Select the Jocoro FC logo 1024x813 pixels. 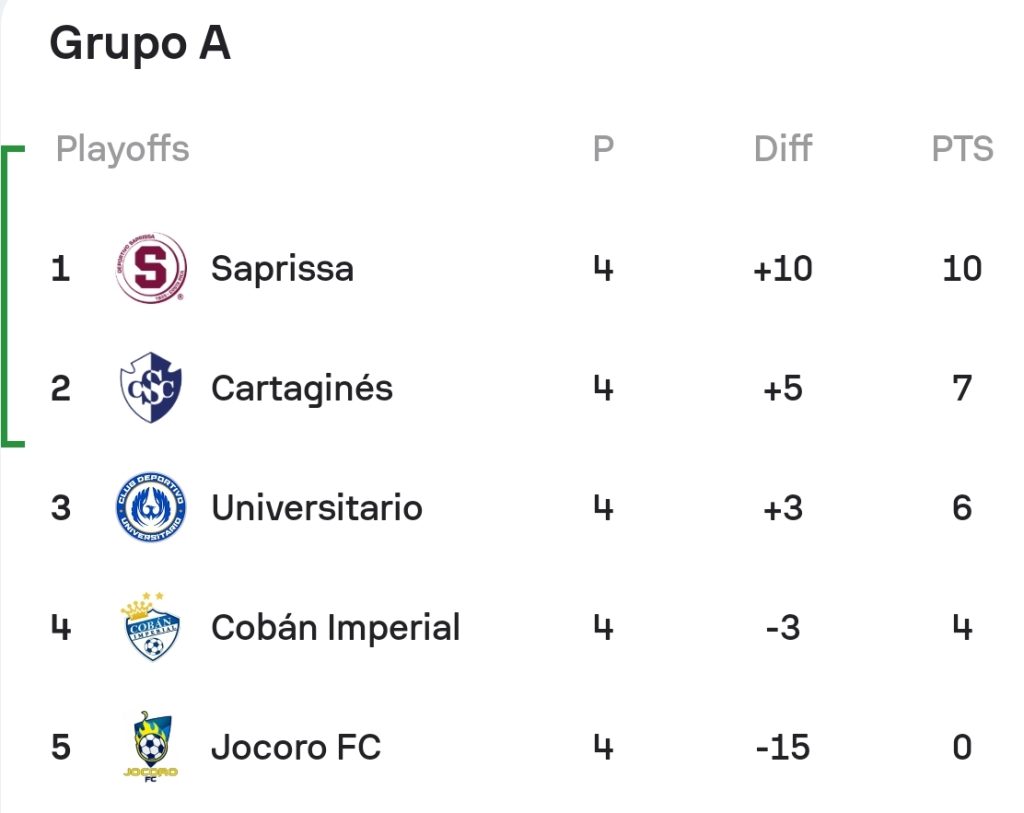pos(151,747)
